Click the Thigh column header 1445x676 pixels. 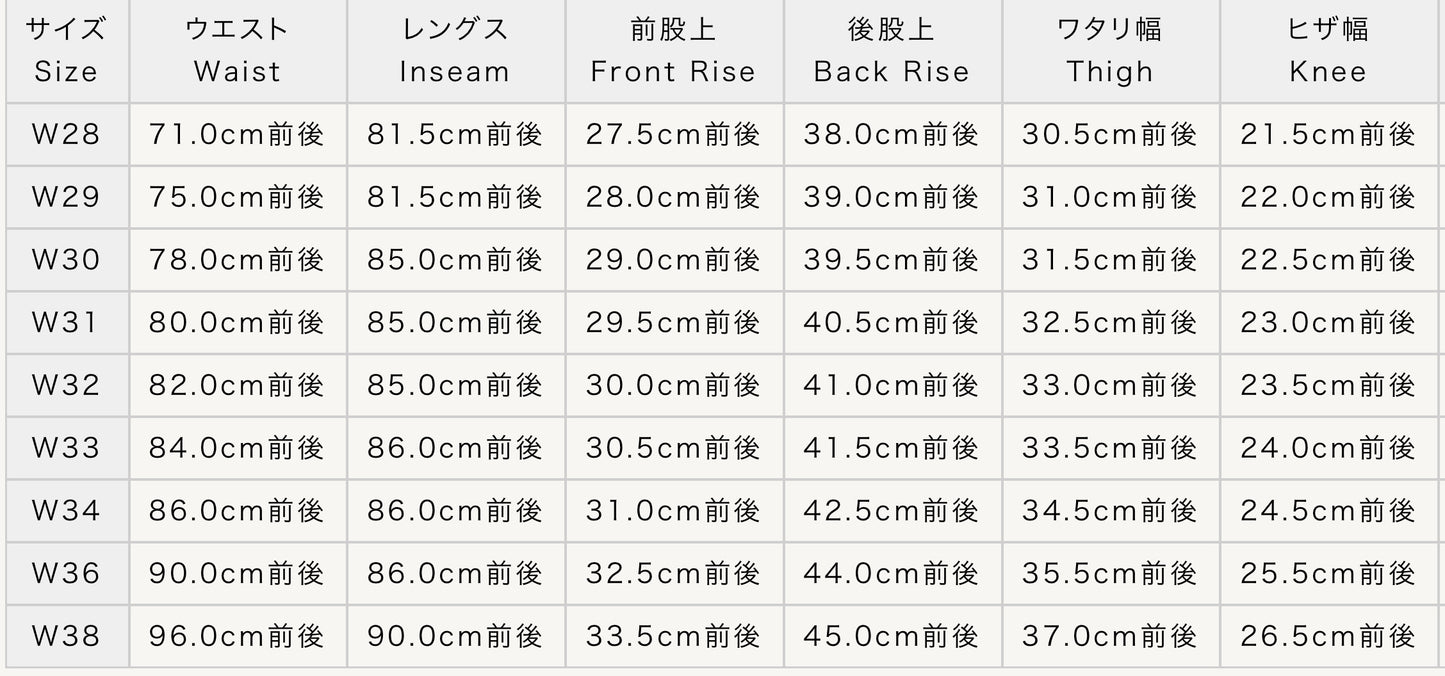click(x=1110, y=51)
